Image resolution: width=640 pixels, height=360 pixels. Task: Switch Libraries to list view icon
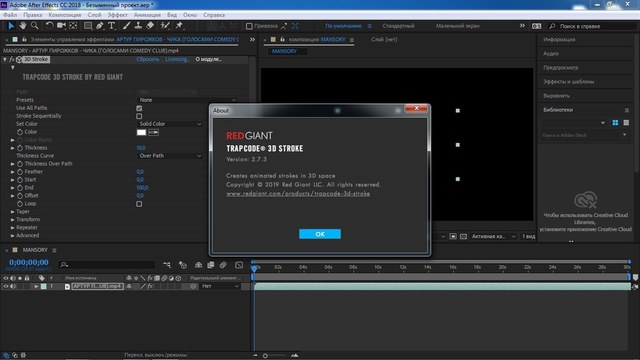tap(626, 122)
